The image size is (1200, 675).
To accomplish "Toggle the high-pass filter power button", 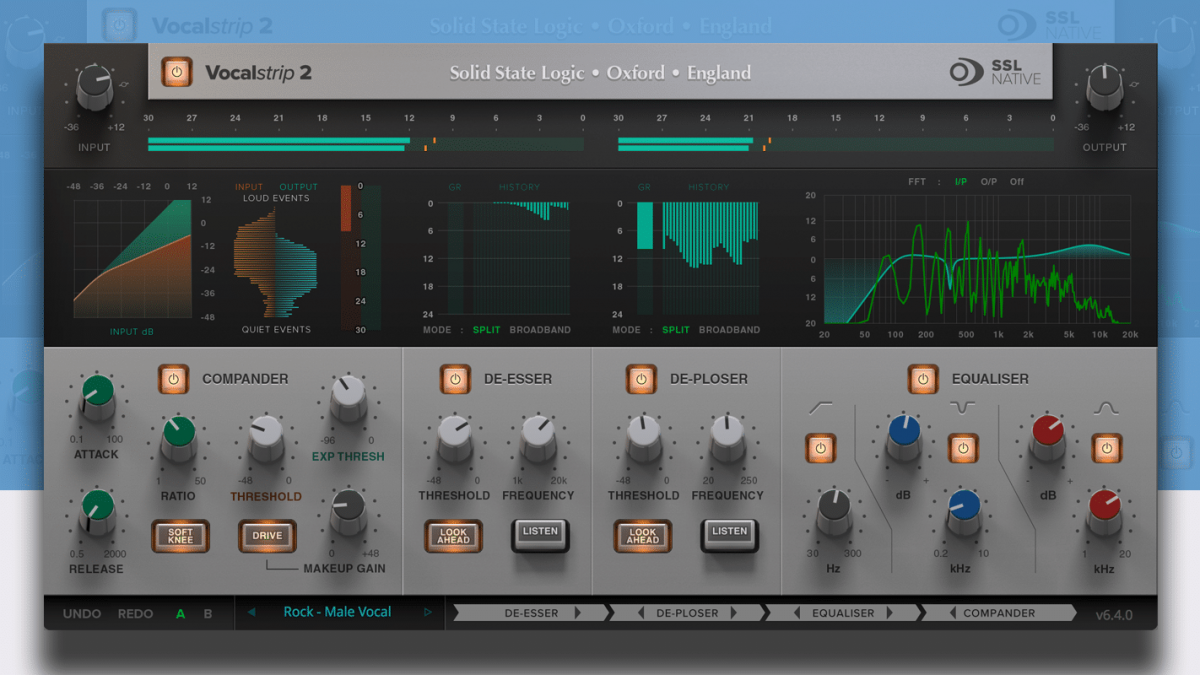I will (x=821, y=448).
